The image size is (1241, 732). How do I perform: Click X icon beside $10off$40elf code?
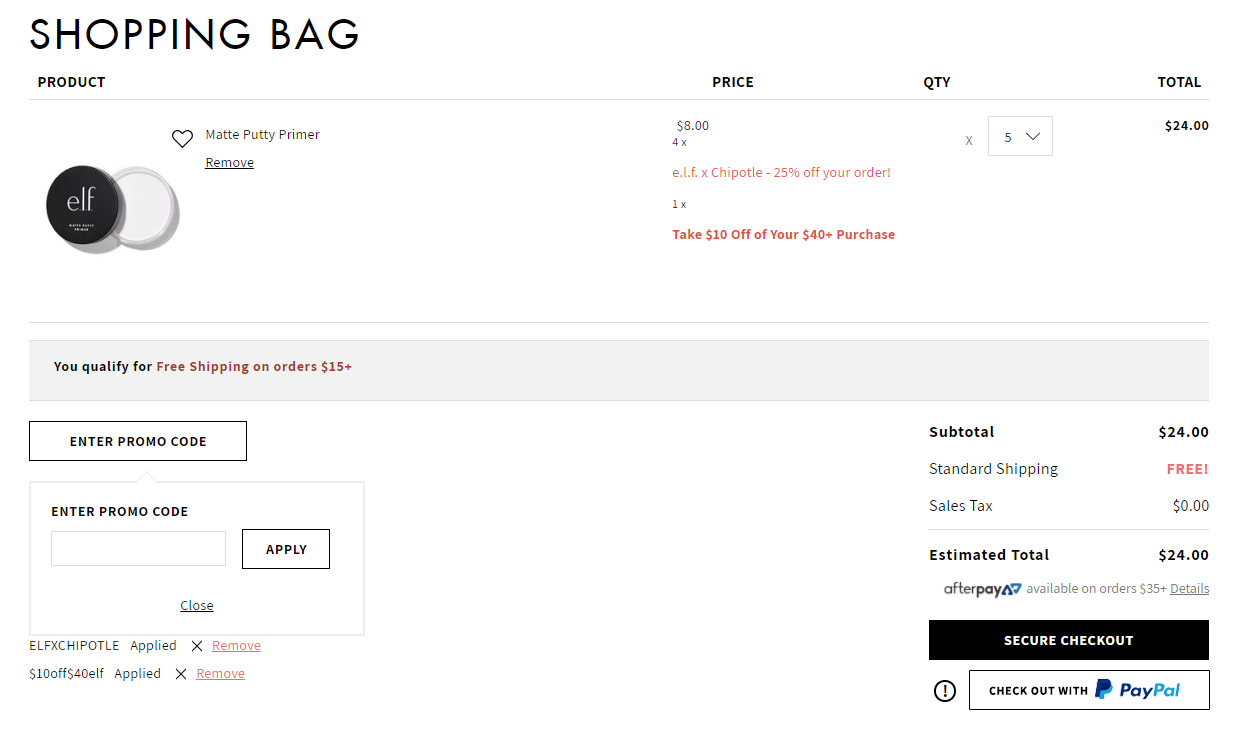tap(181, 674)
